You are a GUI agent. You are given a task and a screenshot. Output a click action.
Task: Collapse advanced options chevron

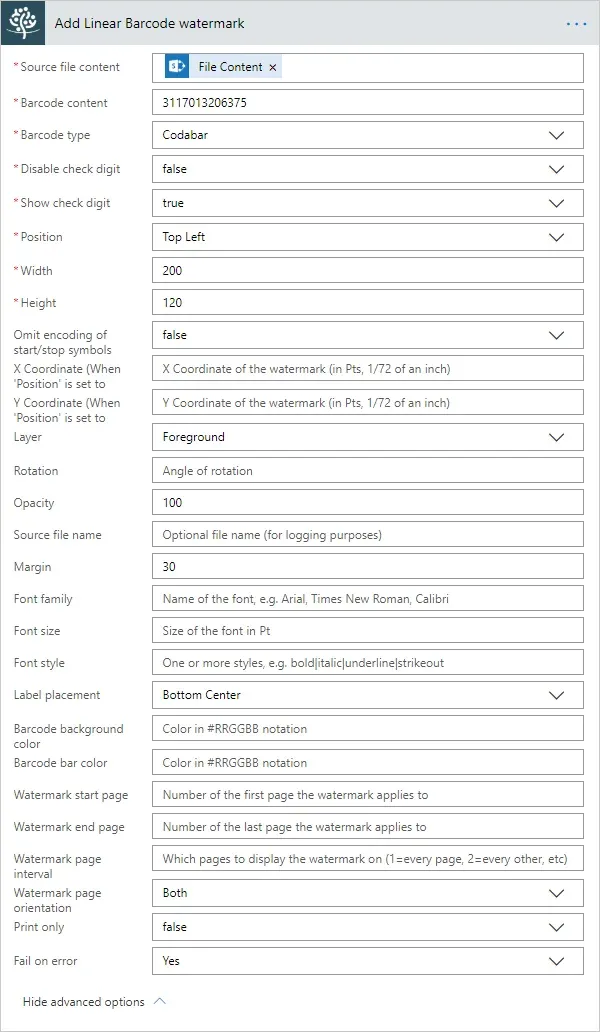[159, 1002]
